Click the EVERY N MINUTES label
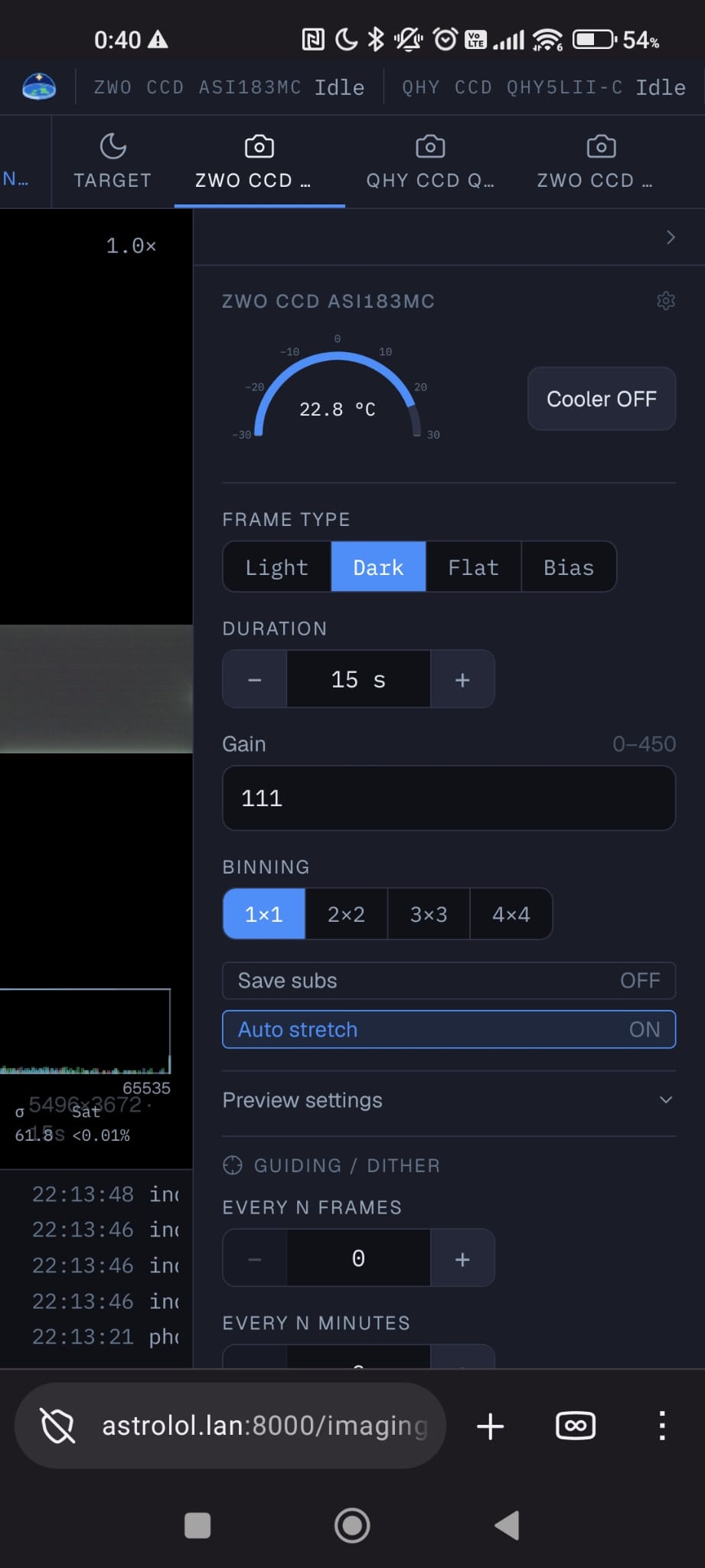The height and width of the screenshot is (1568, 705). pyautogui.click(x=316, y=1323)
